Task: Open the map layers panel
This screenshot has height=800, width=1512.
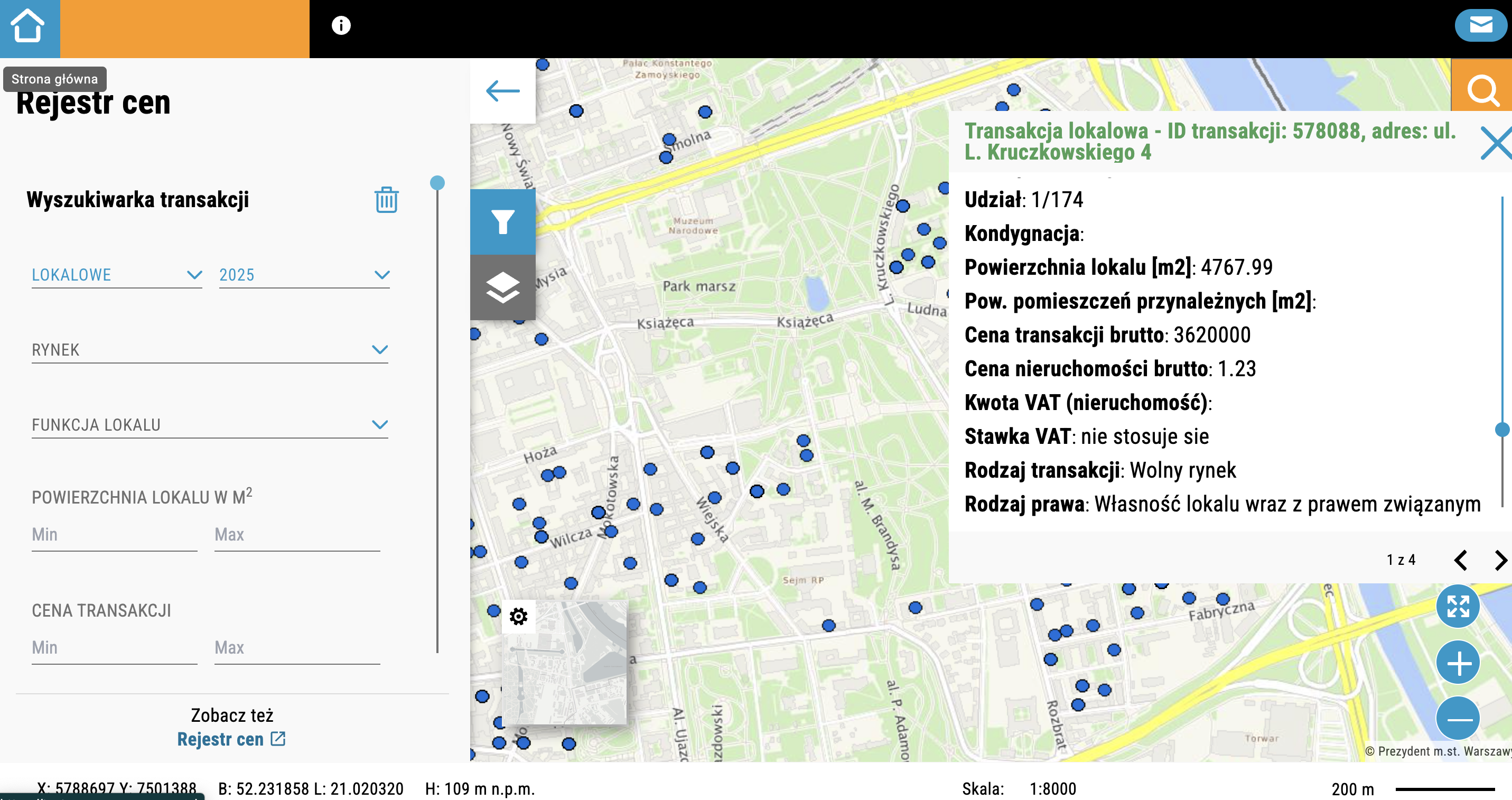Action: 502,287
